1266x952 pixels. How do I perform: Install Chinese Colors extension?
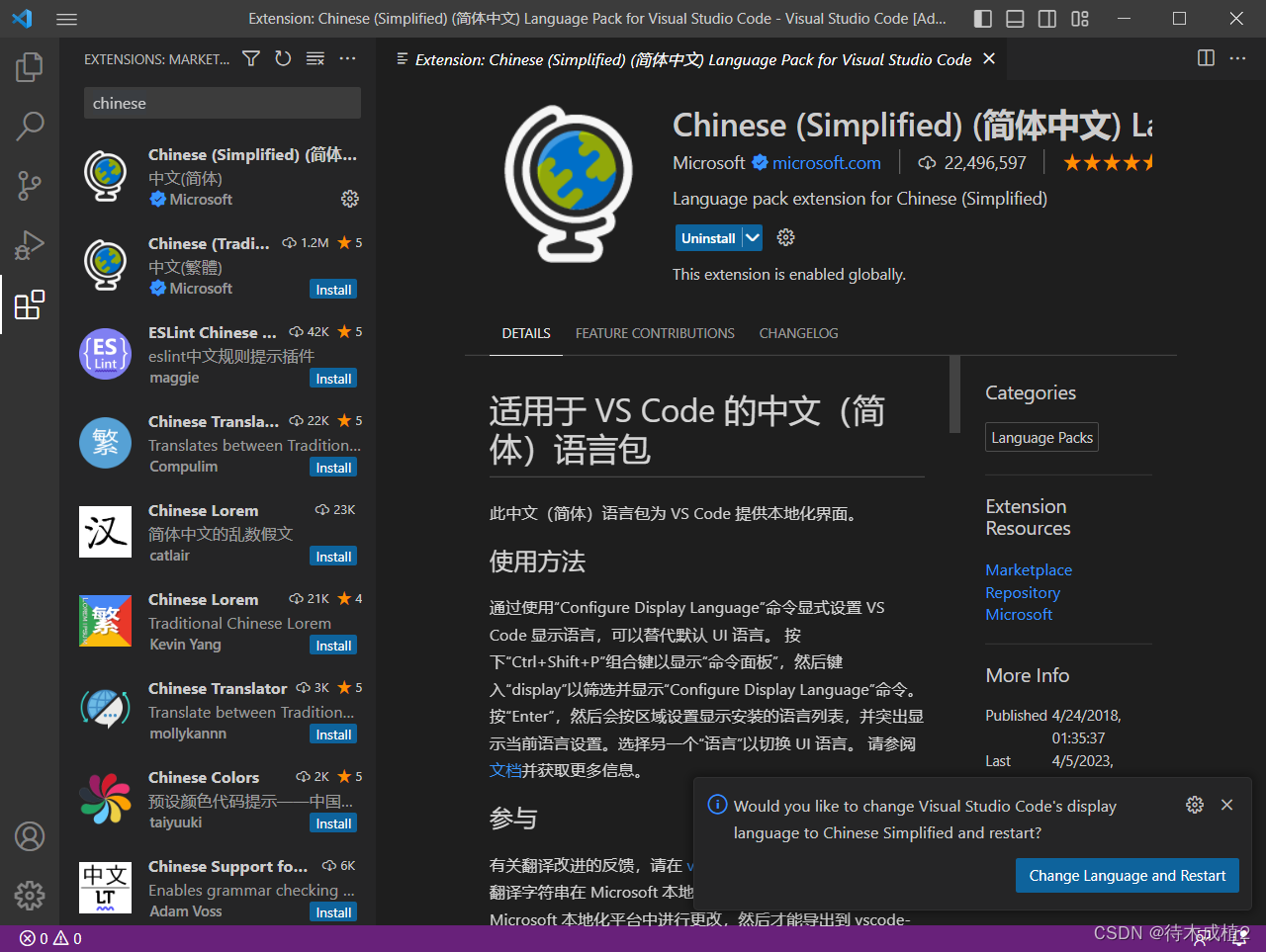[x=333, y=823]
